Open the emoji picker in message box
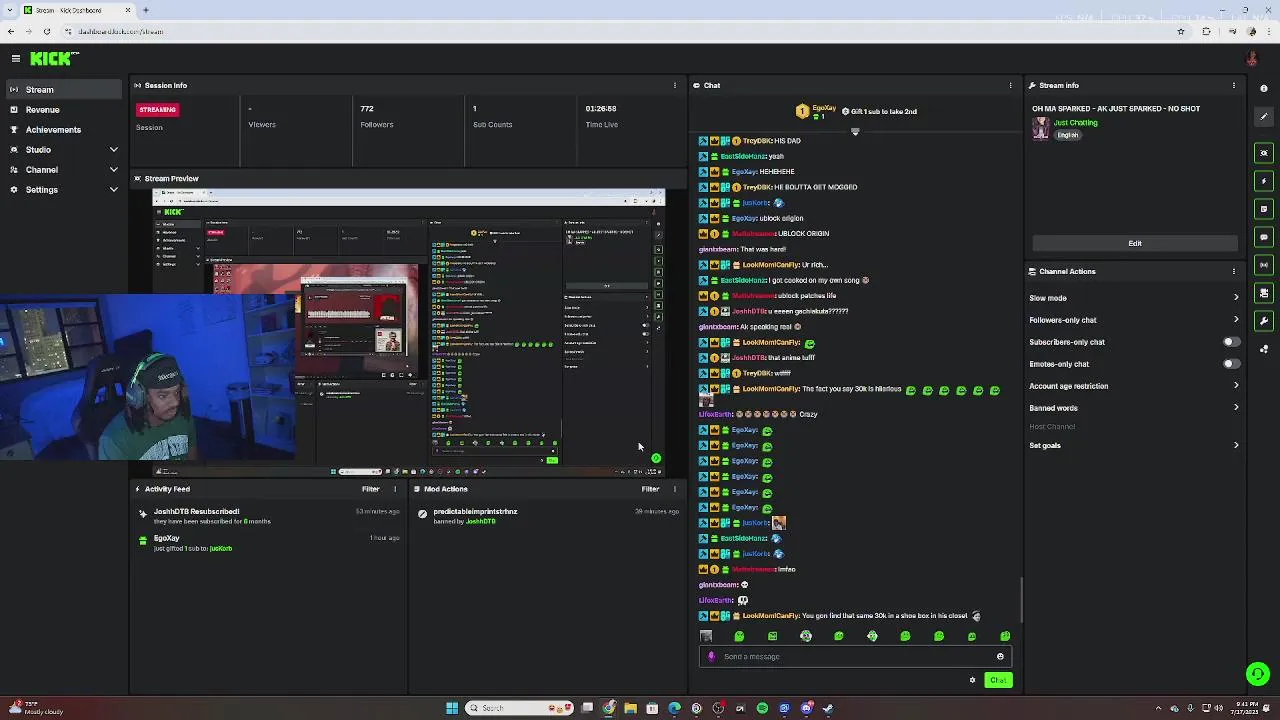 pos(1000,657)
